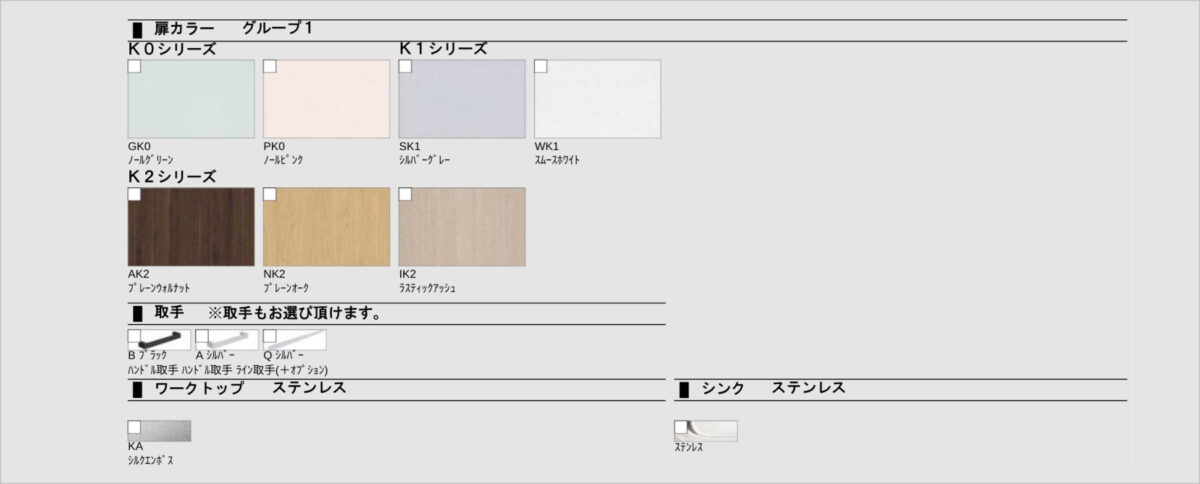Click the K1シリーズ heading
1200x484 pixels.
(x=443, y=48)
